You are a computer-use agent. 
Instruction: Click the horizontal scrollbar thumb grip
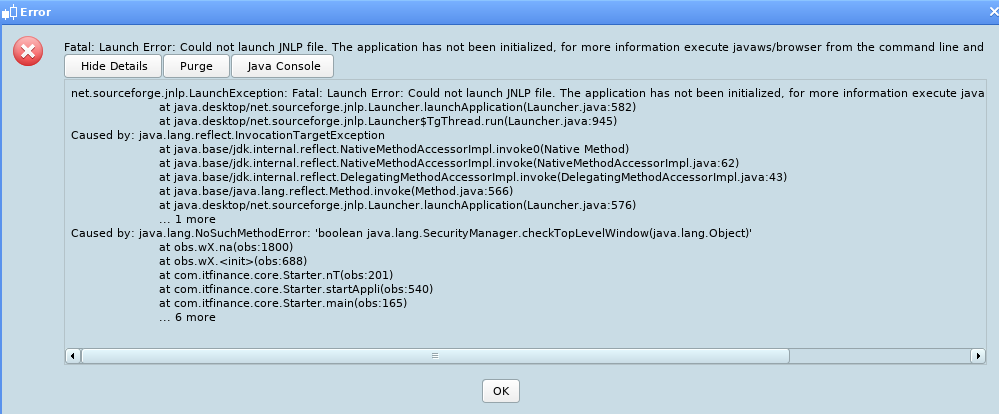pyautogui.click(x=435, y=355)
